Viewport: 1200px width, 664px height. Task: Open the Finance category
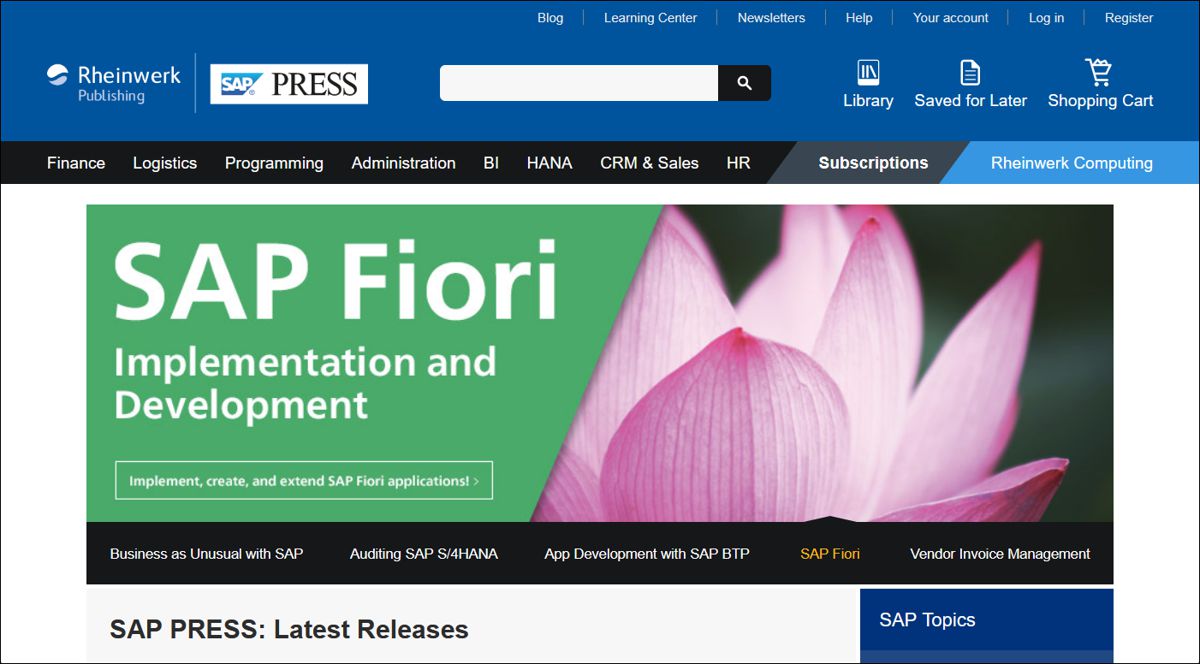click(75, 162)
